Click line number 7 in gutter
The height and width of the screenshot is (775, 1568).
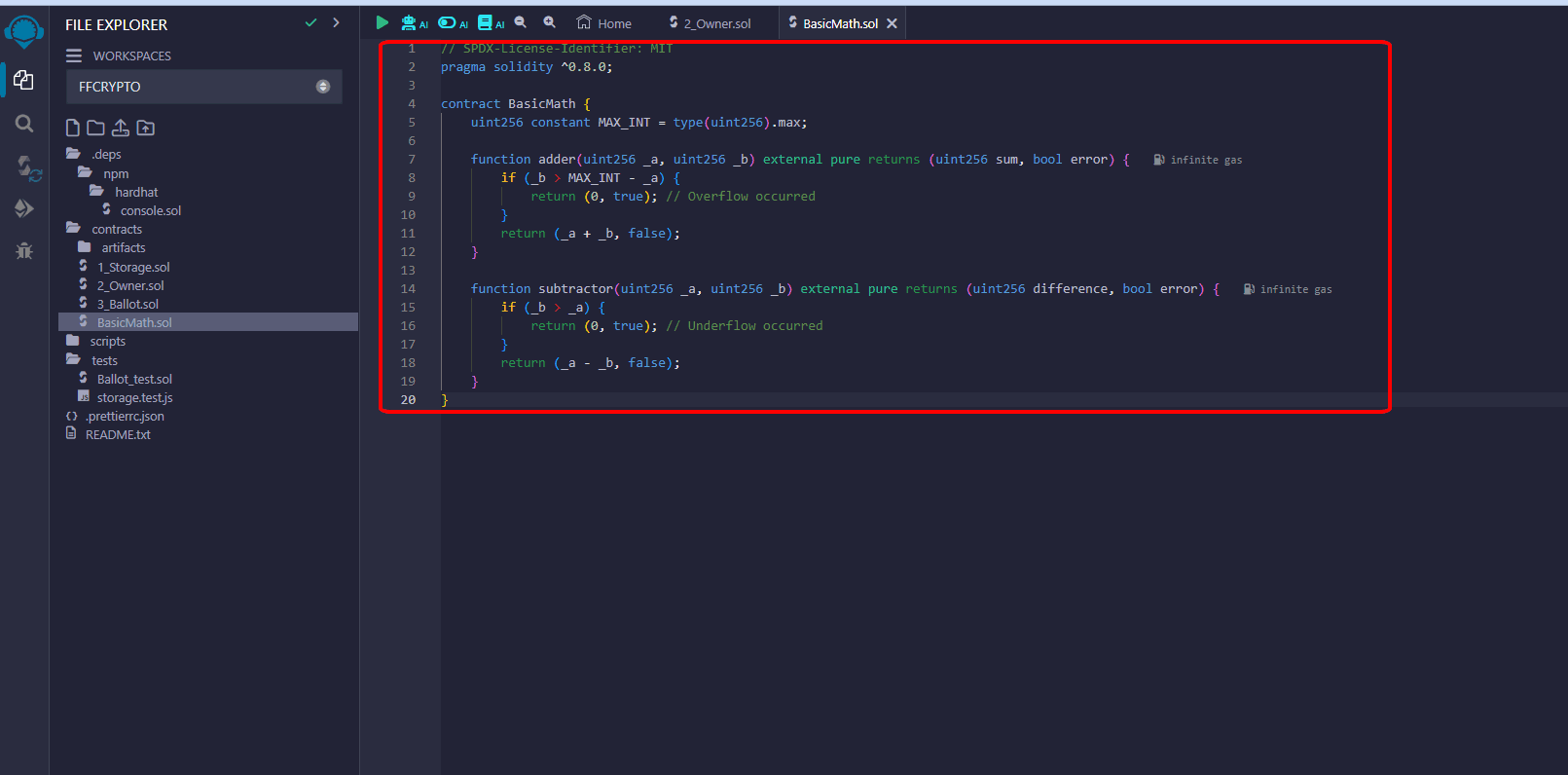coord(412,160)
